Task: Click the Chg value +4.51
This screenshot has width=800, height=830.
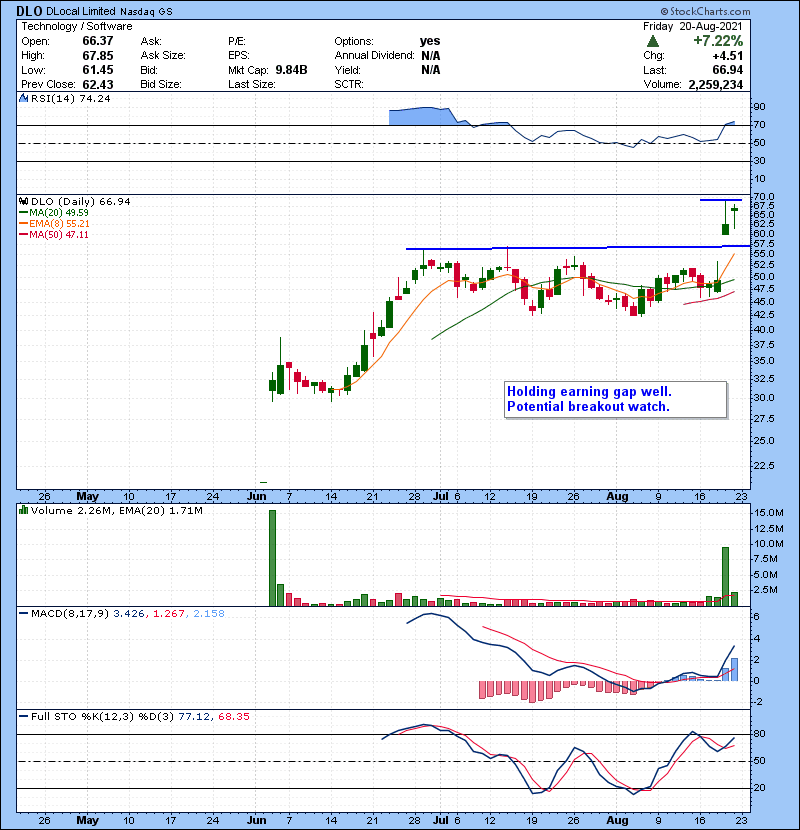Action: click(727, 56)
